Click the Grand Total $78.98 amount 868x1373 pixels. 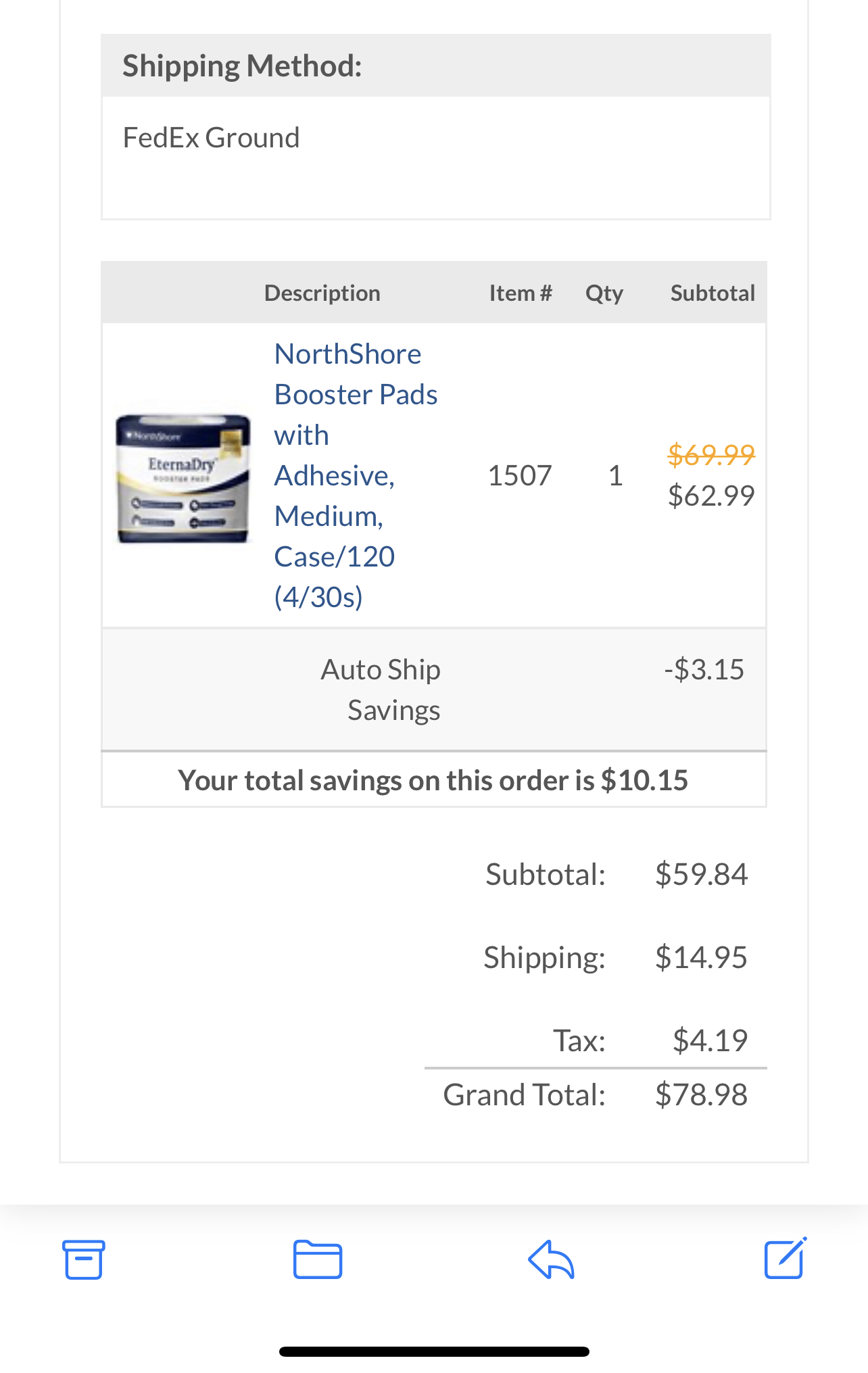point(701,1094)
